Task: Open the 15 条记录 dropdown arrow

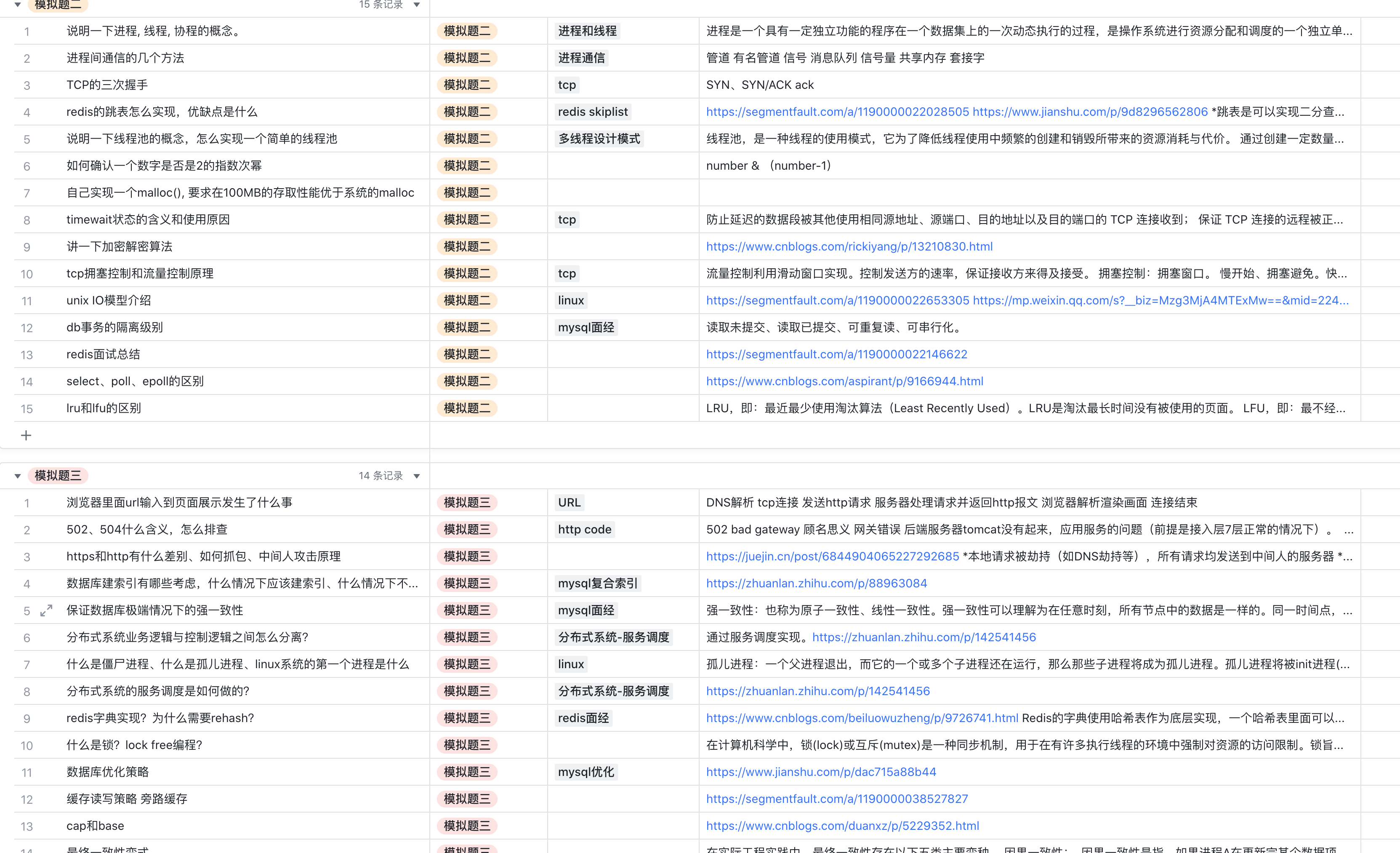Action: [x=416, y=5]
